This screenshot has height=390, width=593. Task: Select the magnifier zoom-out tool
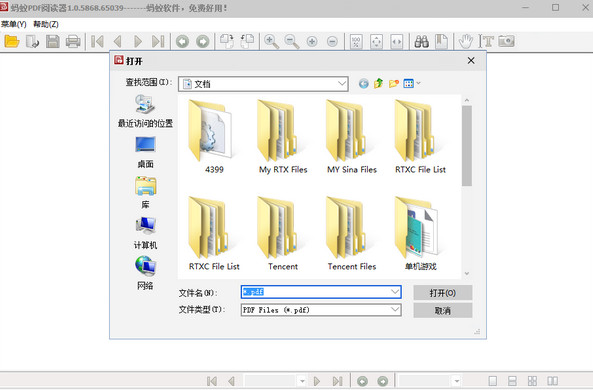coord(292,41)
